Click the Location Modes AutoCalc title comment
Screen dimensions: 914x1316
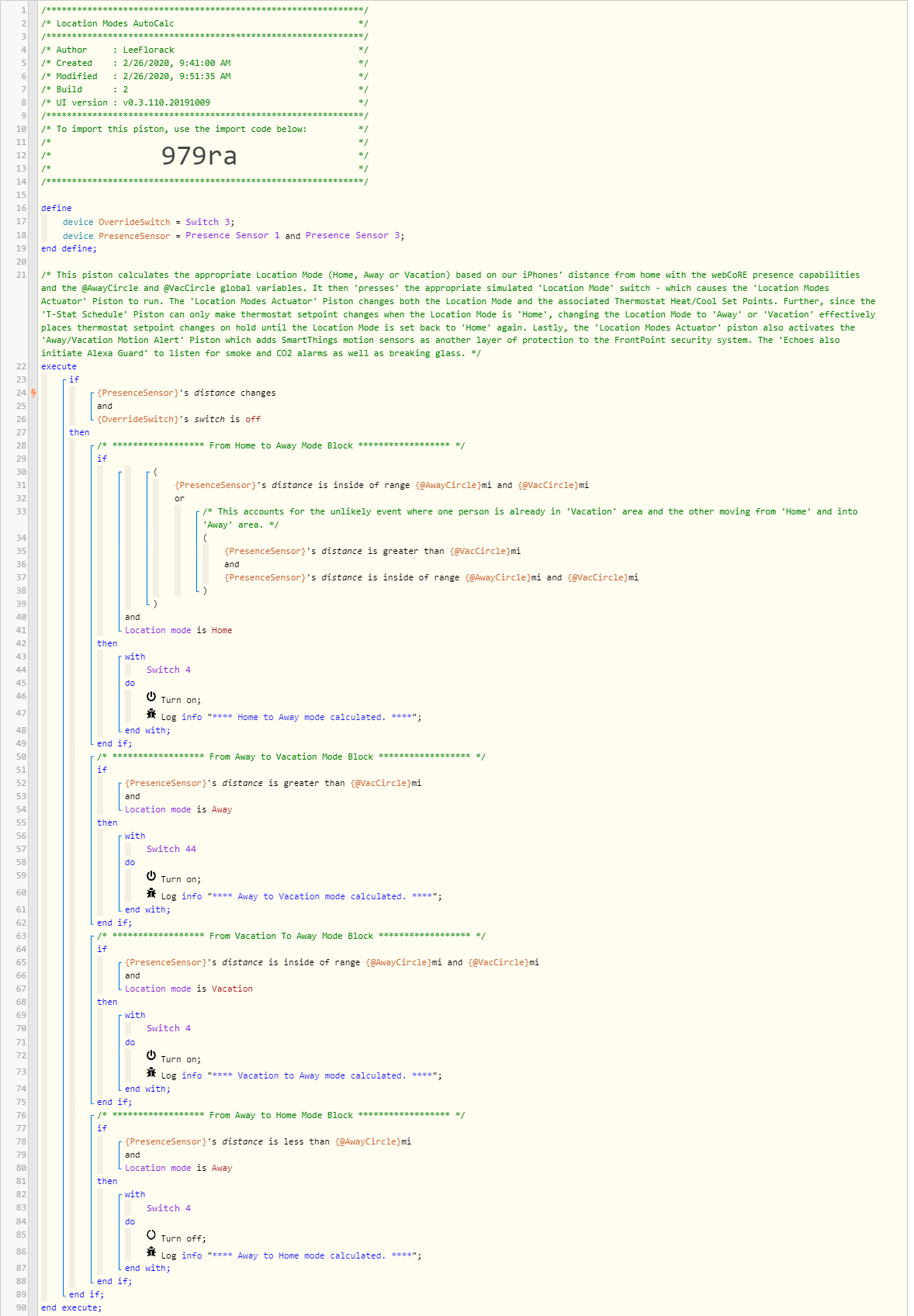[205, 23]
